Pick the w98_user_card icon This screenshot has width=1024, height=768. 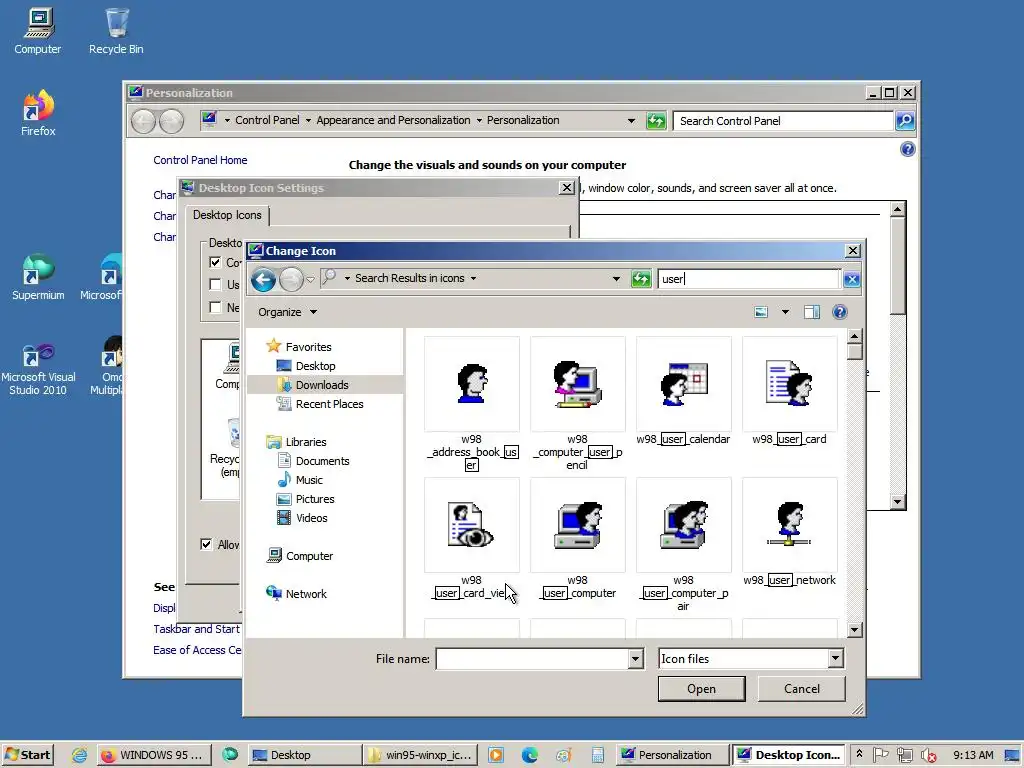[789, 384]
